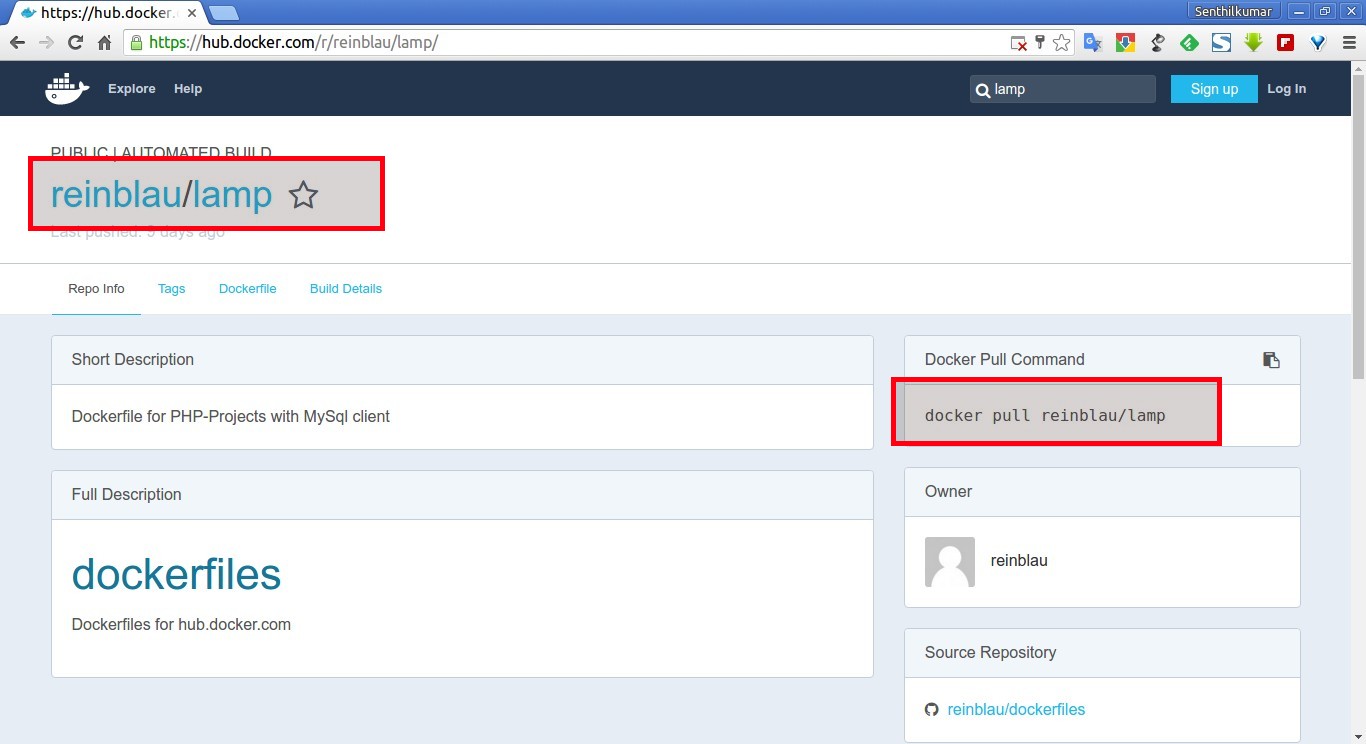Click the Docker Pull Command header
1366x744 pixels.
tap(1102, 360)
